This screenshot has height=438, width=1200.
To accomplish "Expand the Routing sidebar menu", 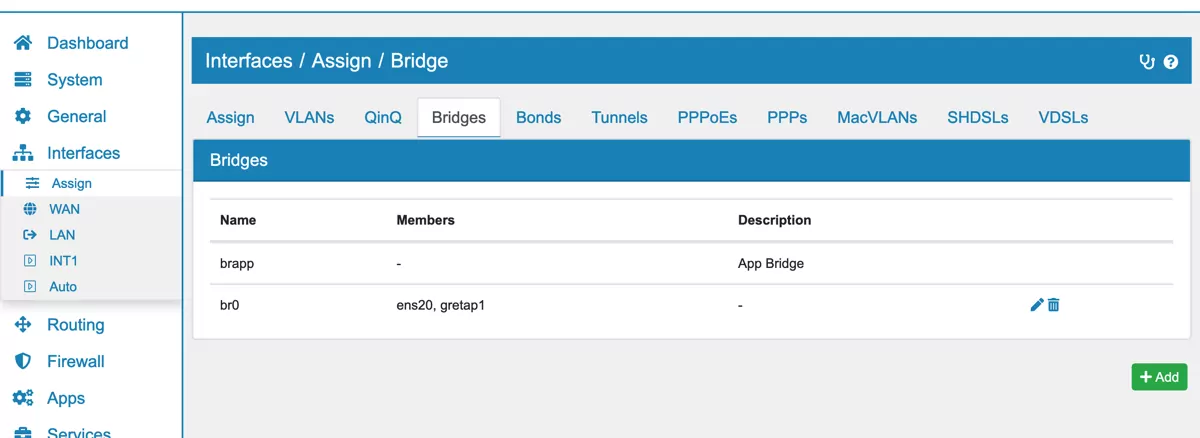I will point(76,325).
